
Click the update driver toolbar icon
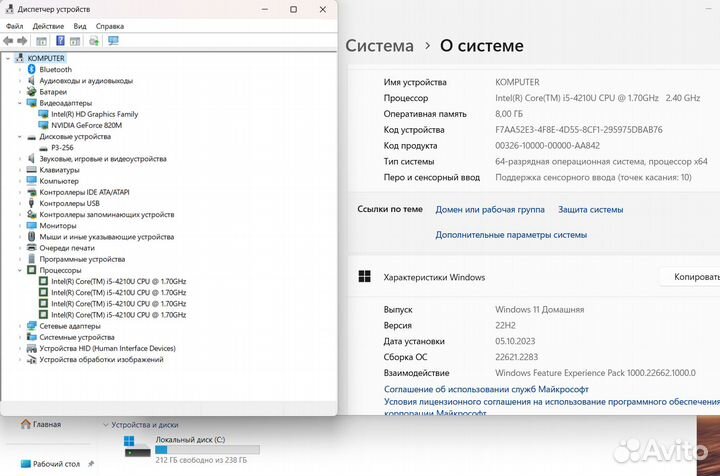pos(94,41)
